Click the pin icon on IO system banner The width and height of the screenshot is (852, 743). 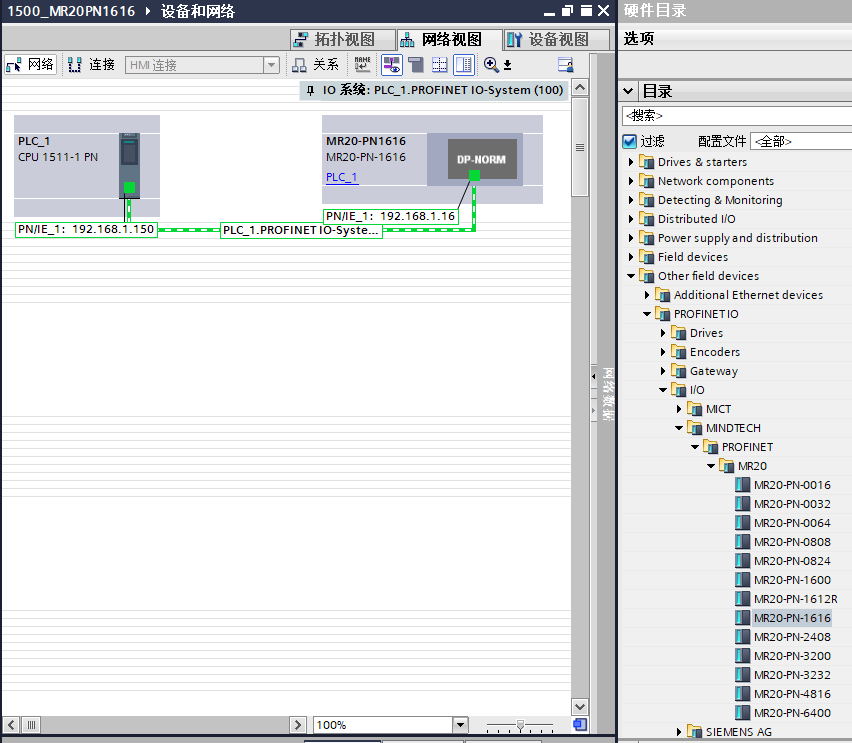310,90
